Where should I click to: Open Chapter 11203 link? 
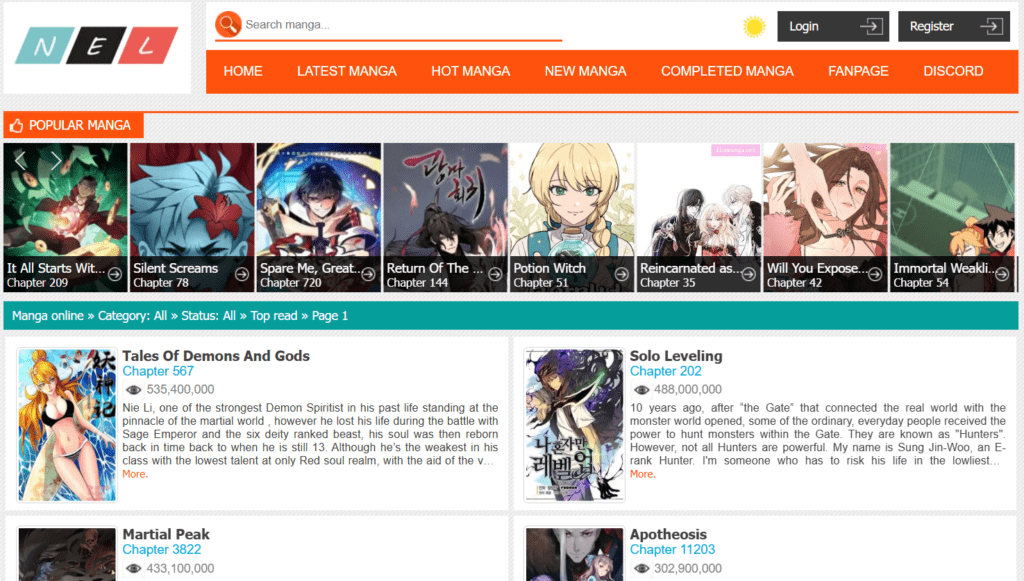coord(673,550)
